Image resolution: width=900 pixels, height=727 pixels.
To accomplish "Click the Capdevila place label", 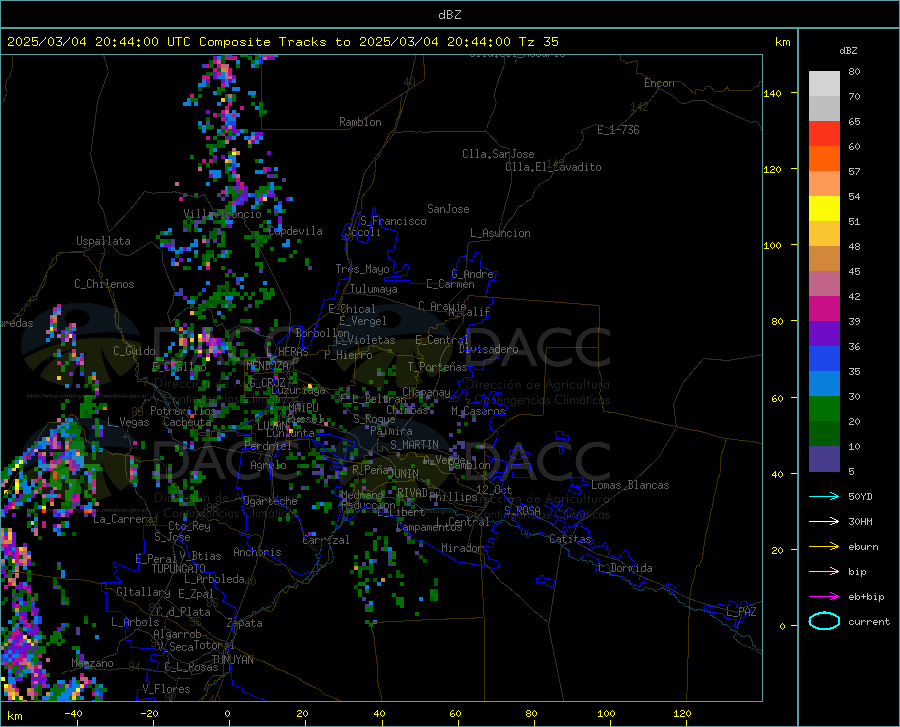I will [x=295, y=231].
